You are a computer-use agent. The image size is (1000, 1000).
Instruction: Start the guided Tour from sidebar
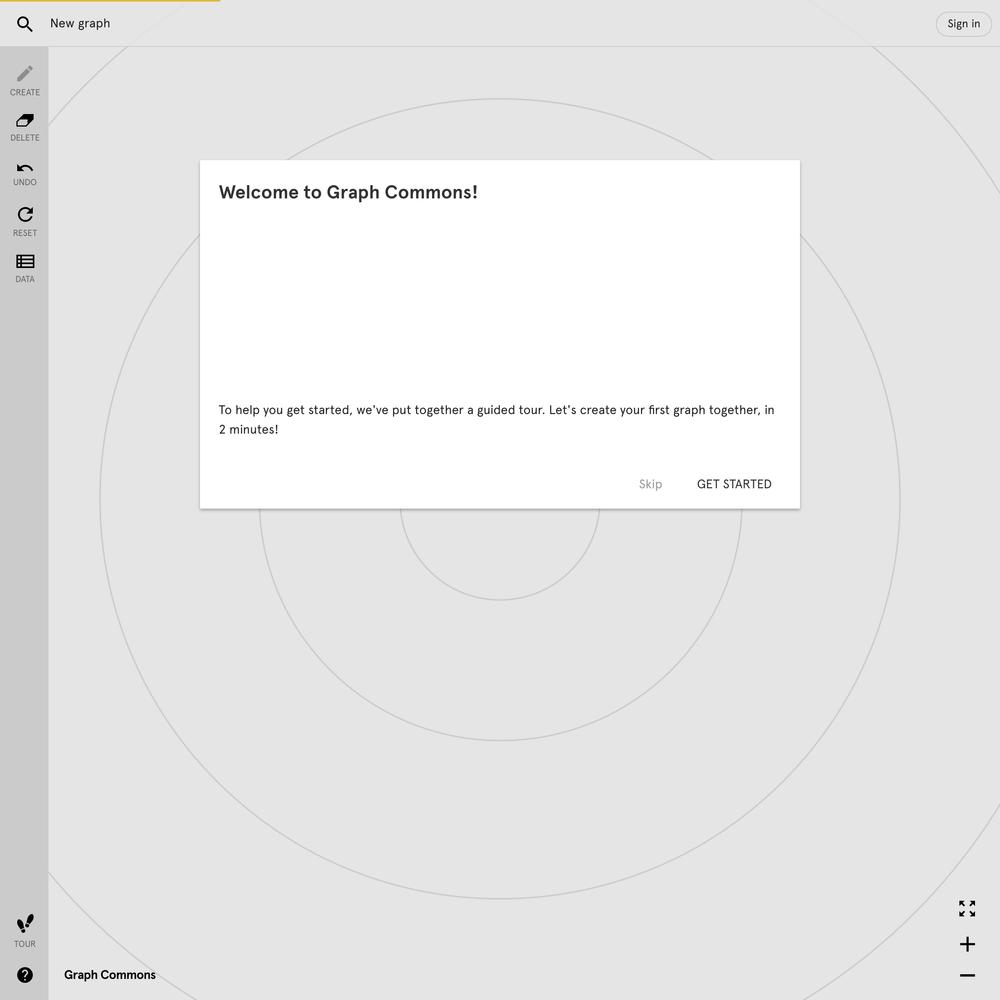(x=25, y=931)
